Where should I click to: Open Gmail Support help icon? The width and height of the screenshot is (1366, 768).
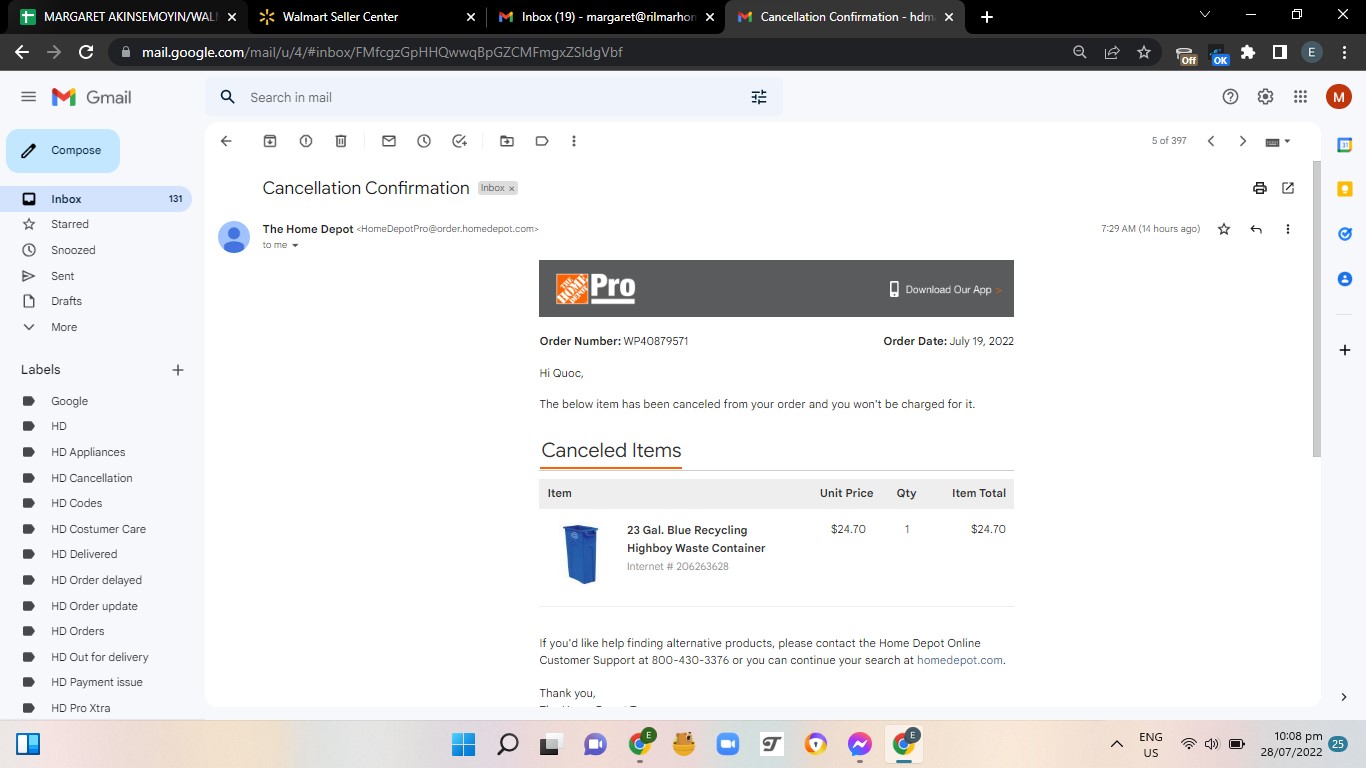[x=1231, y=97]
